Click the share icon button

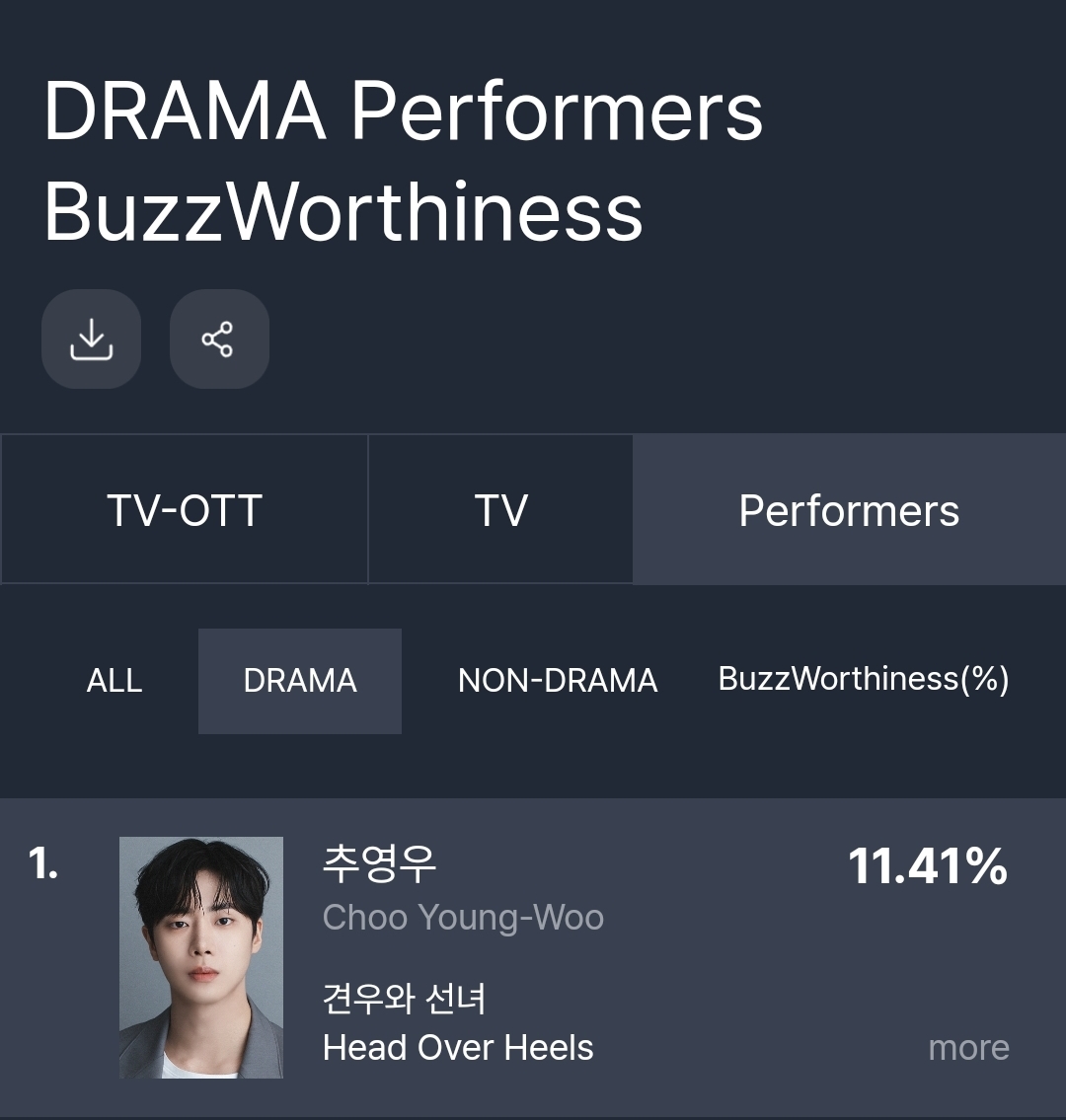coord(219,338)
